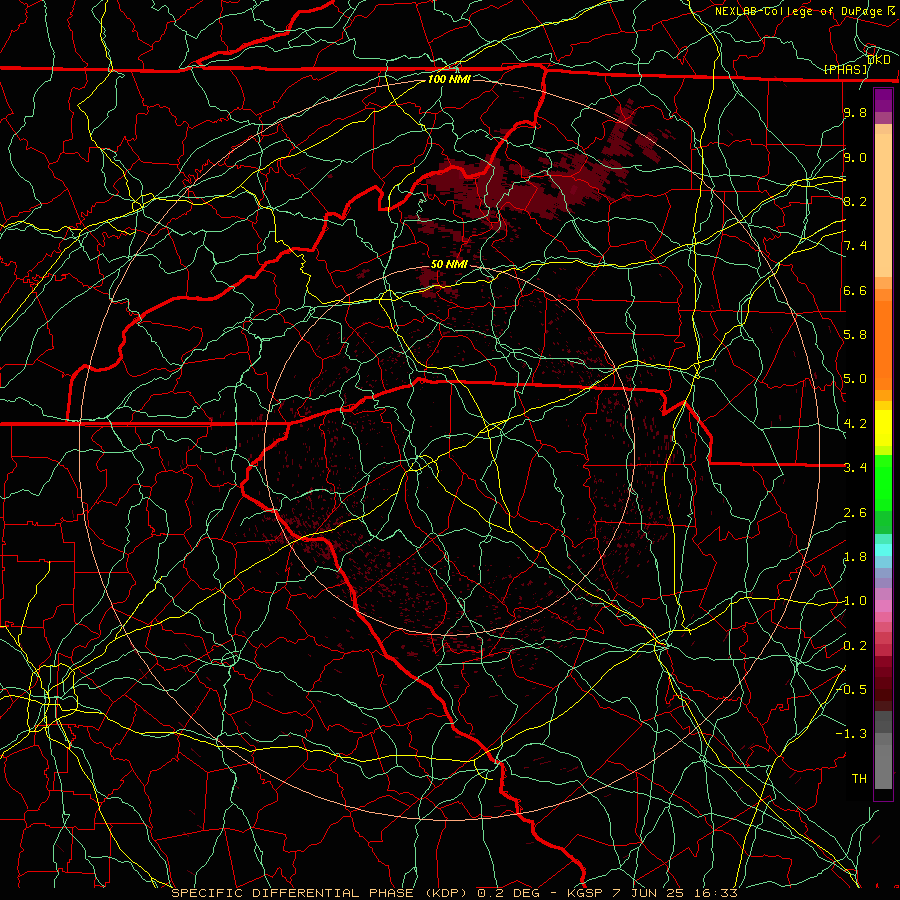Select the 2.6 legend value

[855, 513]
